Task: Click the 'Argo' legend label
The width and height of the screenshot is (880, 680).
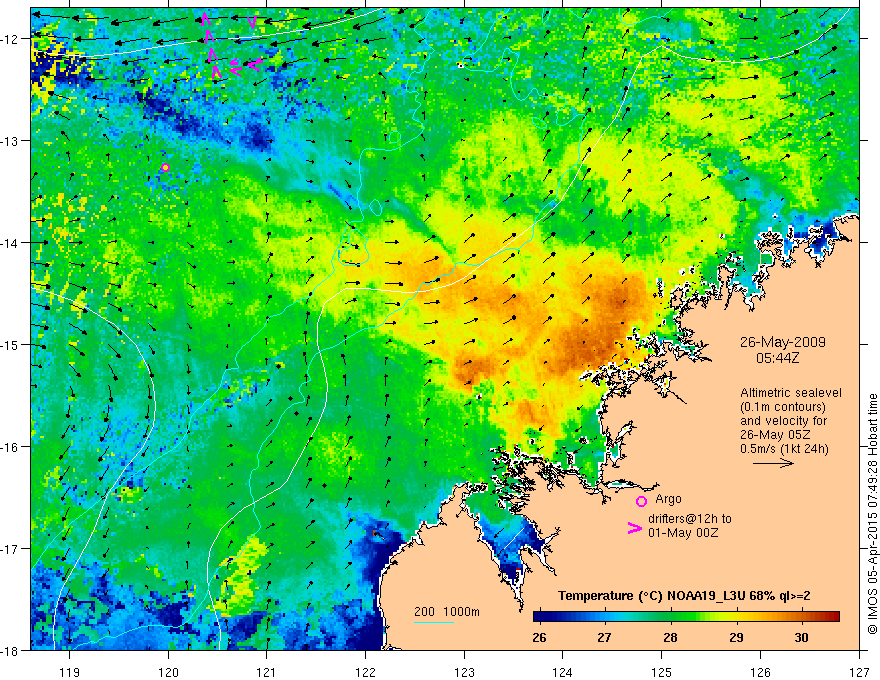Action: tap(668, 498)
